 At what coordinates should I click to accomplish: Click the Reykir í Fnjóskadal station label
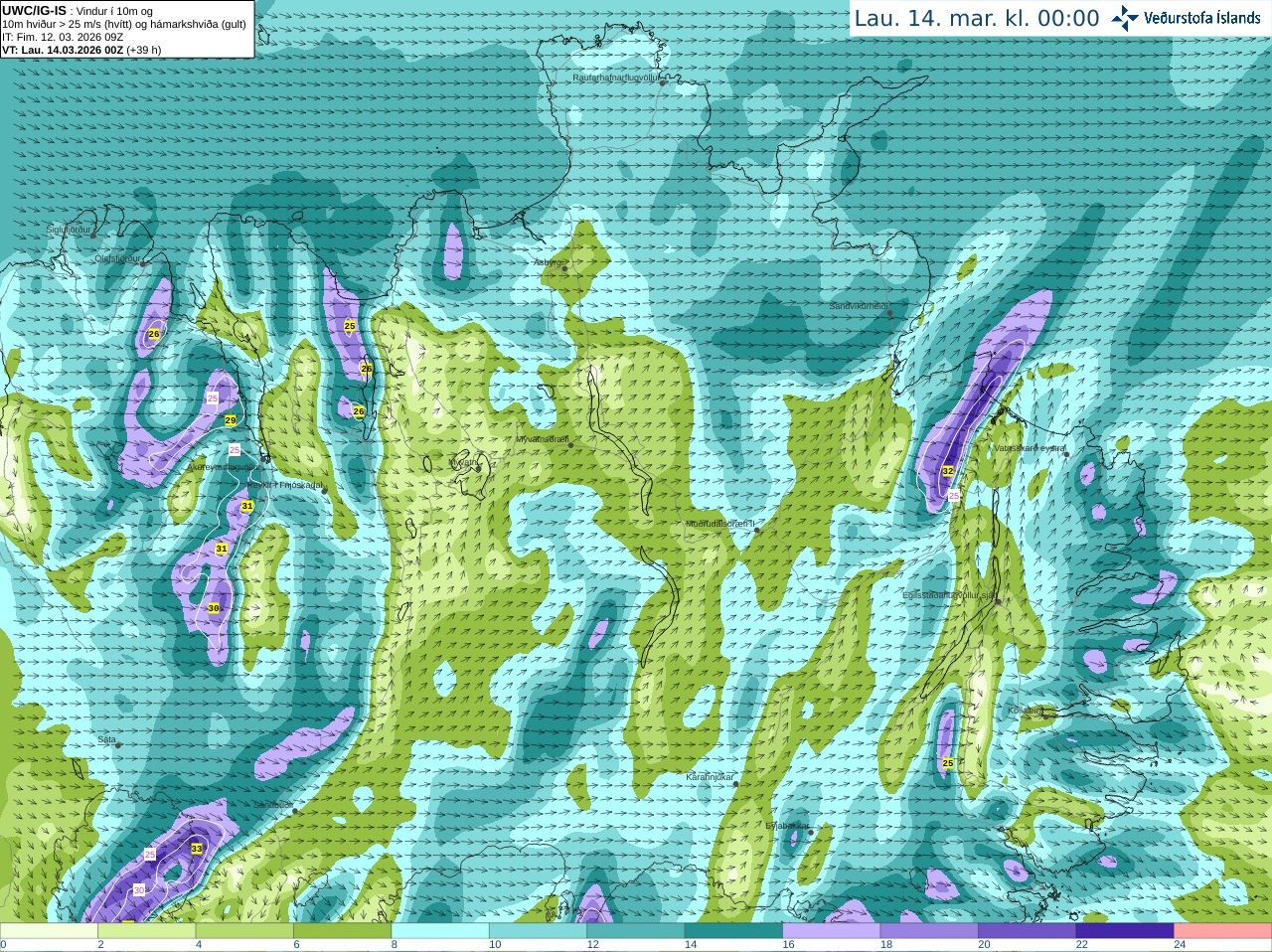(x=285, y=485)
